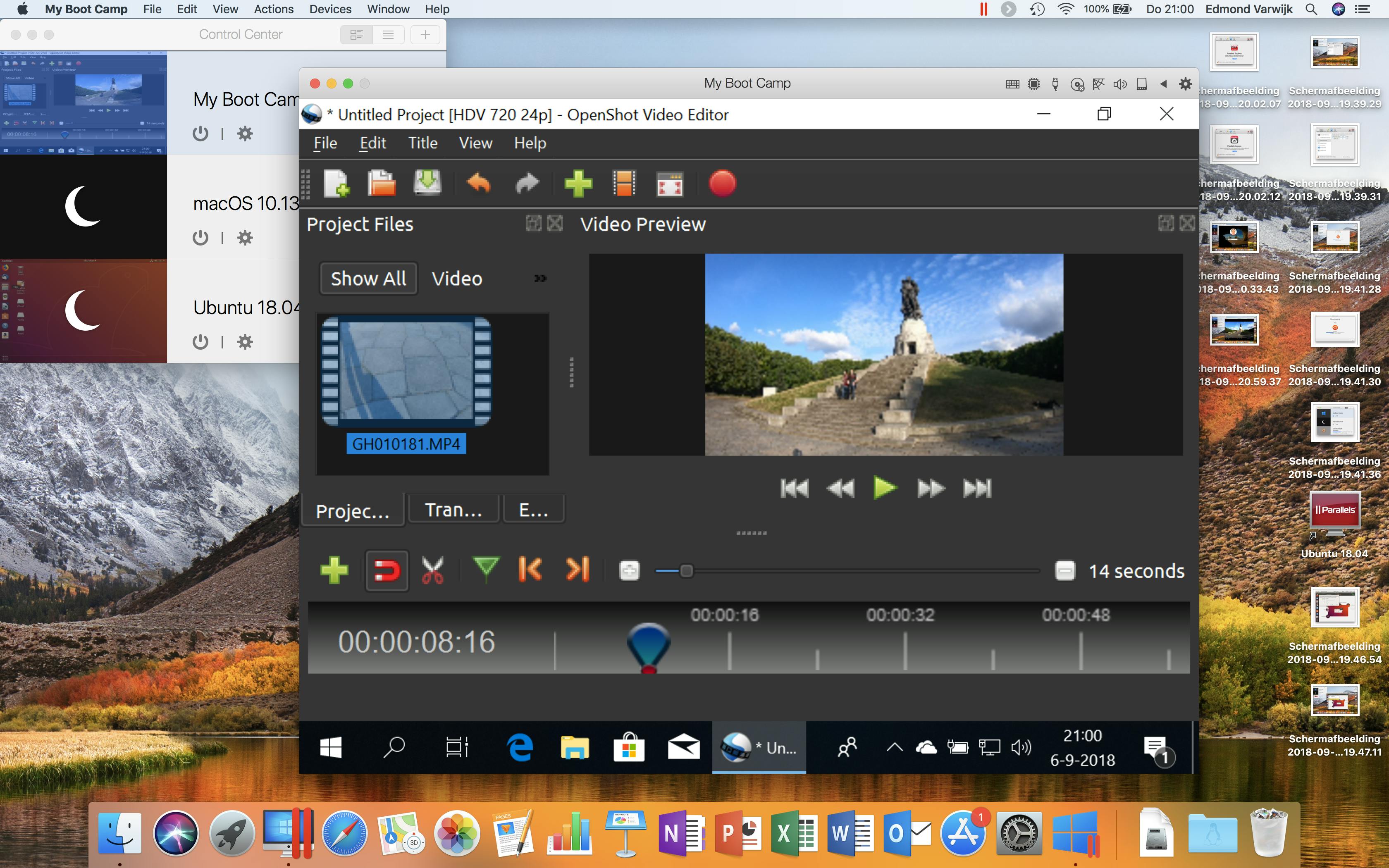Select the razor scissors tool in timeline
This screenshot has width=1389, height=868.
(433, 570)
